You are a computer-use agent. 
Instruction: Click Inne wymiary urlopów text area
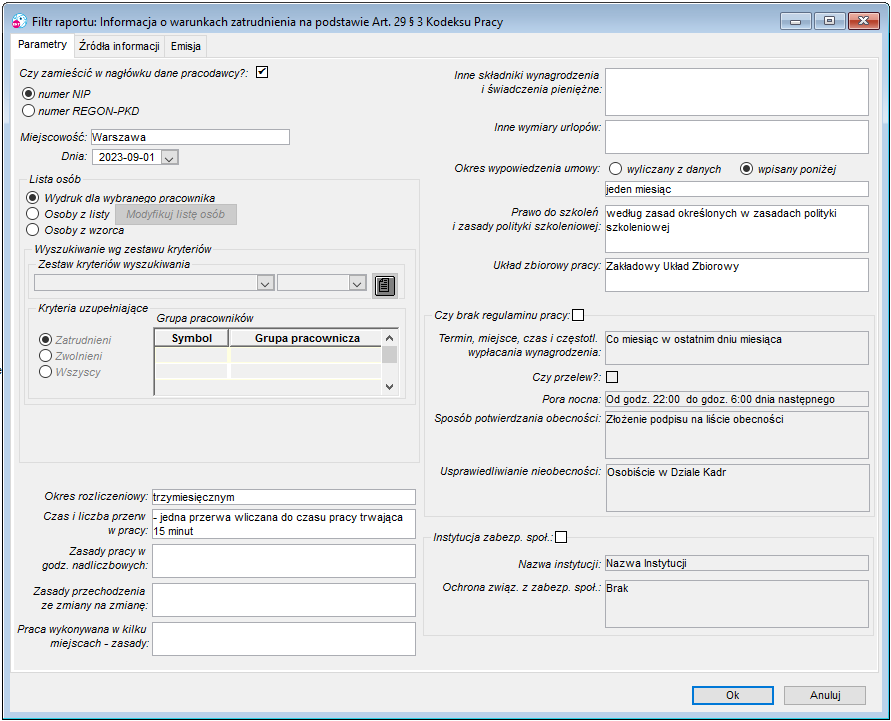(736, 136)
